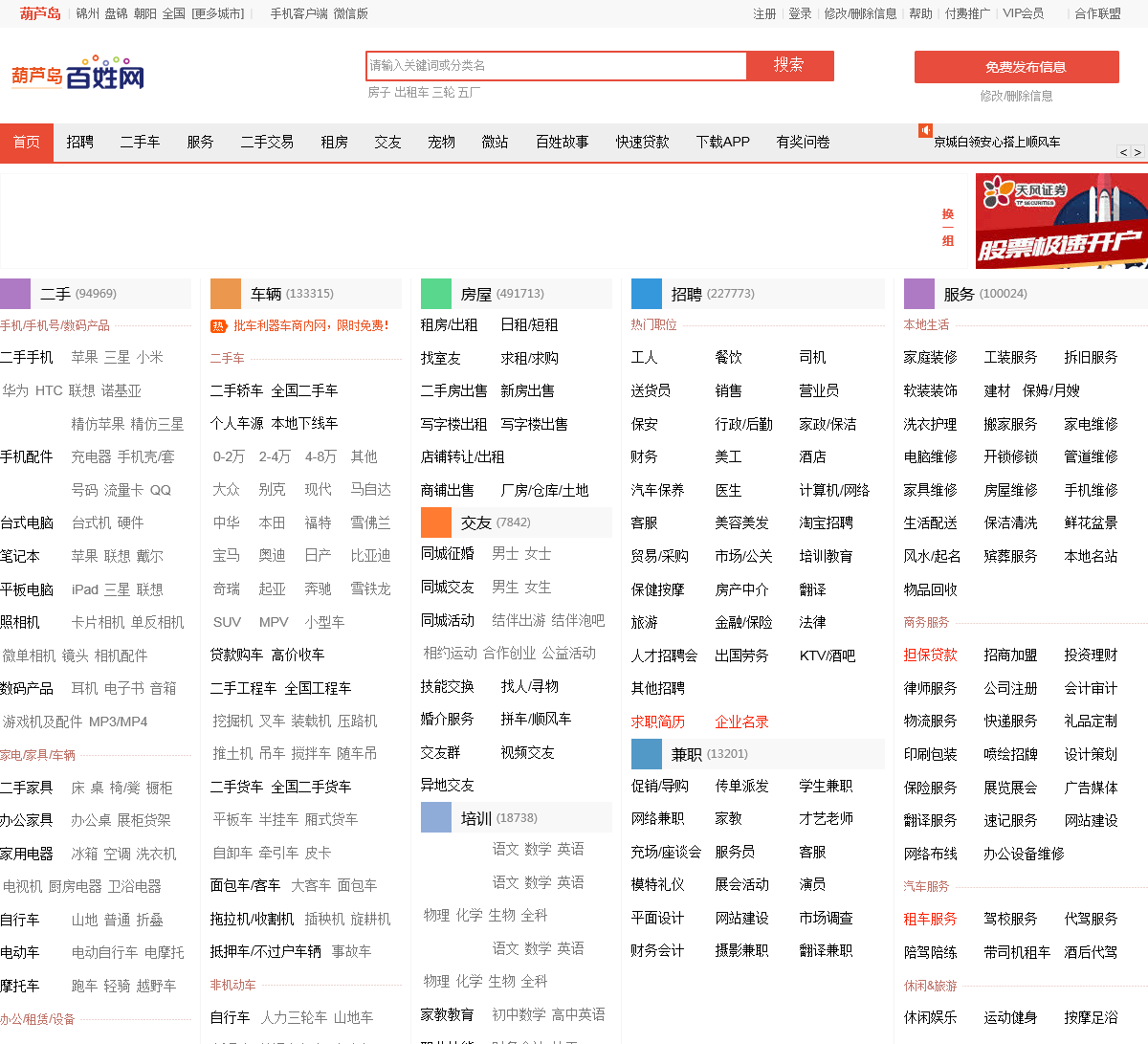The image size is (1148, 1044).
Task: Click the orange 交友 category icon
Action: coord(436,522)
